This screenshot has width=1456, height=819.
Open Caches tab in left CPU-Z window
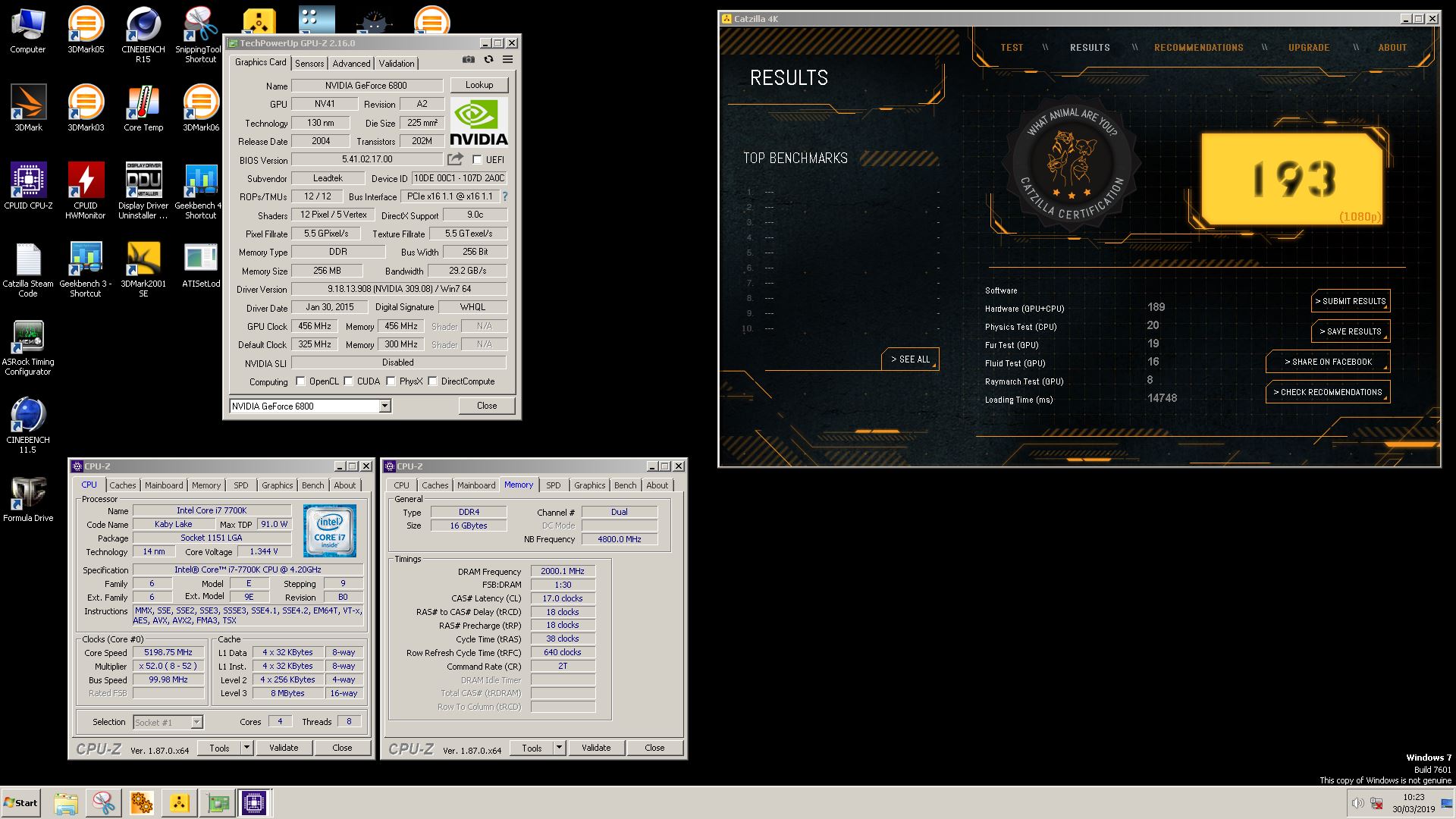(122, 485)
